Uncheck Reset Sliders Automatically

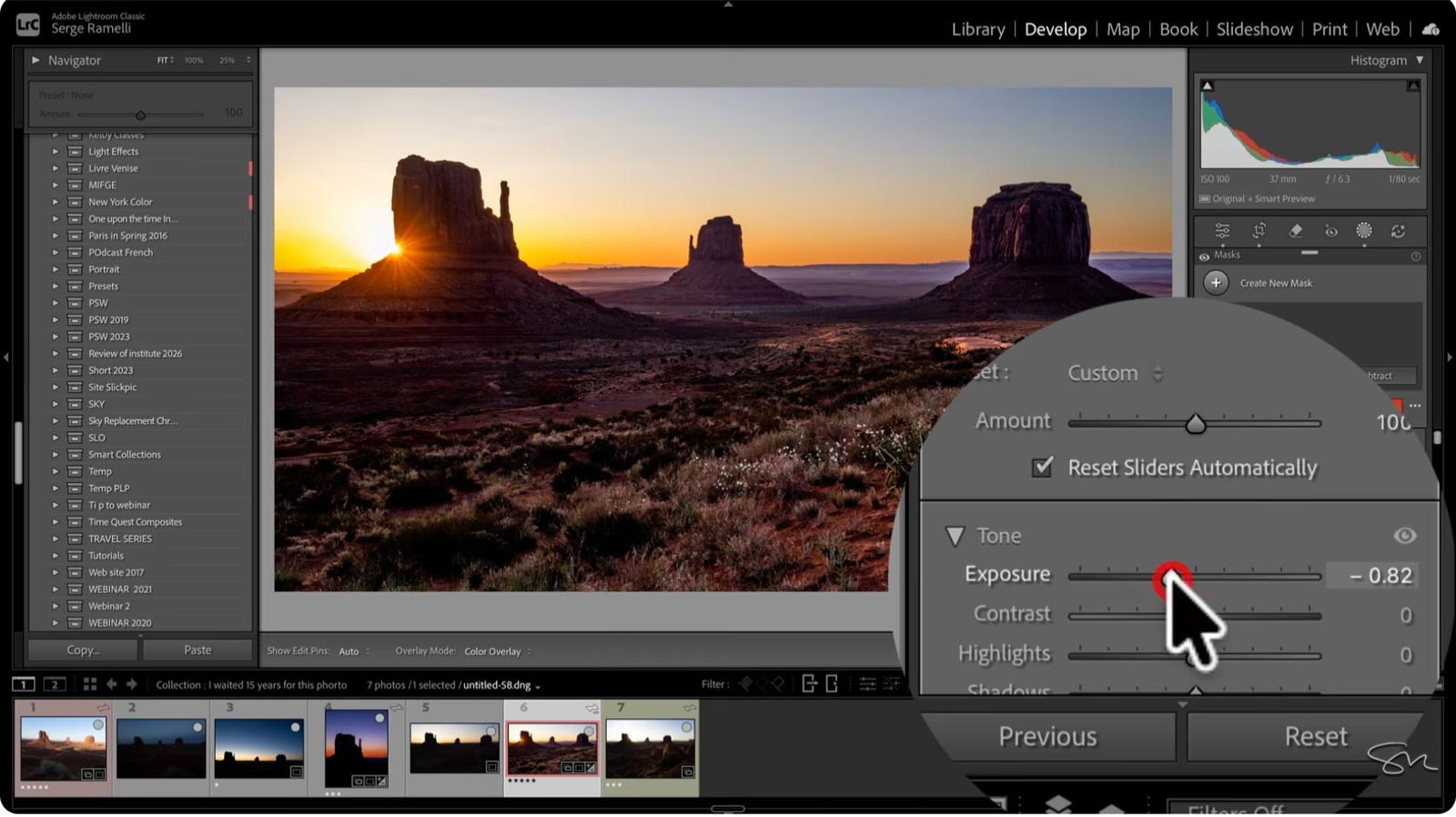[x=1043, y=467]
